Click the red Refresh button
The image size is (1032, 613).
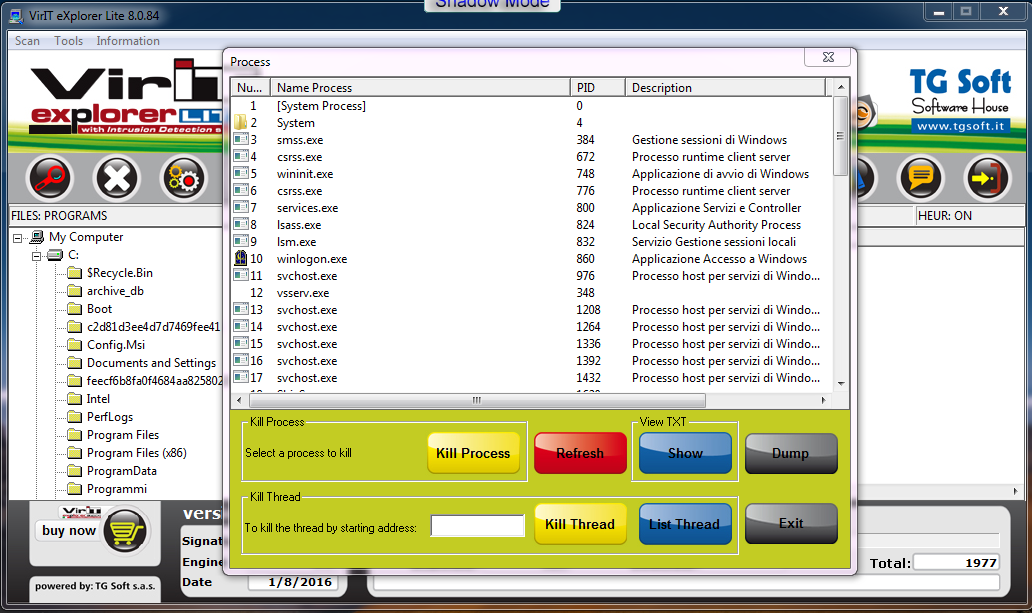tap(580, 453)
